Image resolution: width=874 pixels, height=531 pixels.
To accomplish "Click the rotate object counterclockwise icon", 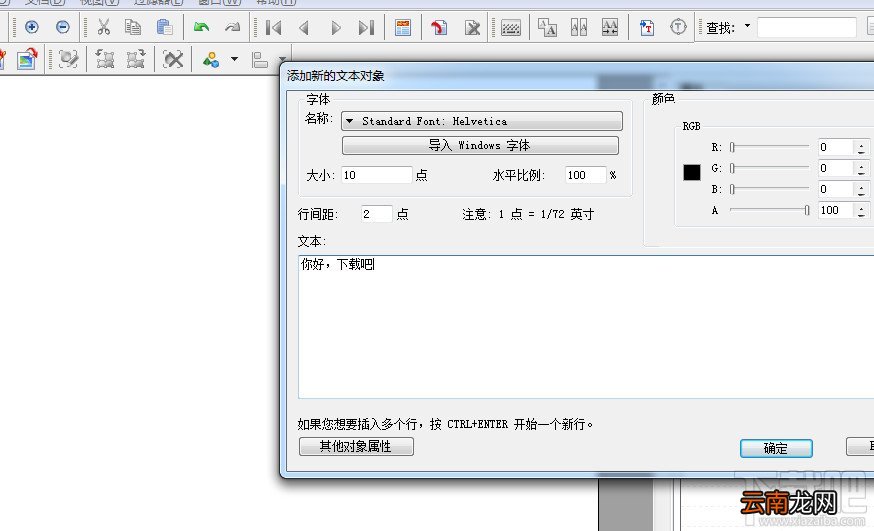I will pos(105,59).
